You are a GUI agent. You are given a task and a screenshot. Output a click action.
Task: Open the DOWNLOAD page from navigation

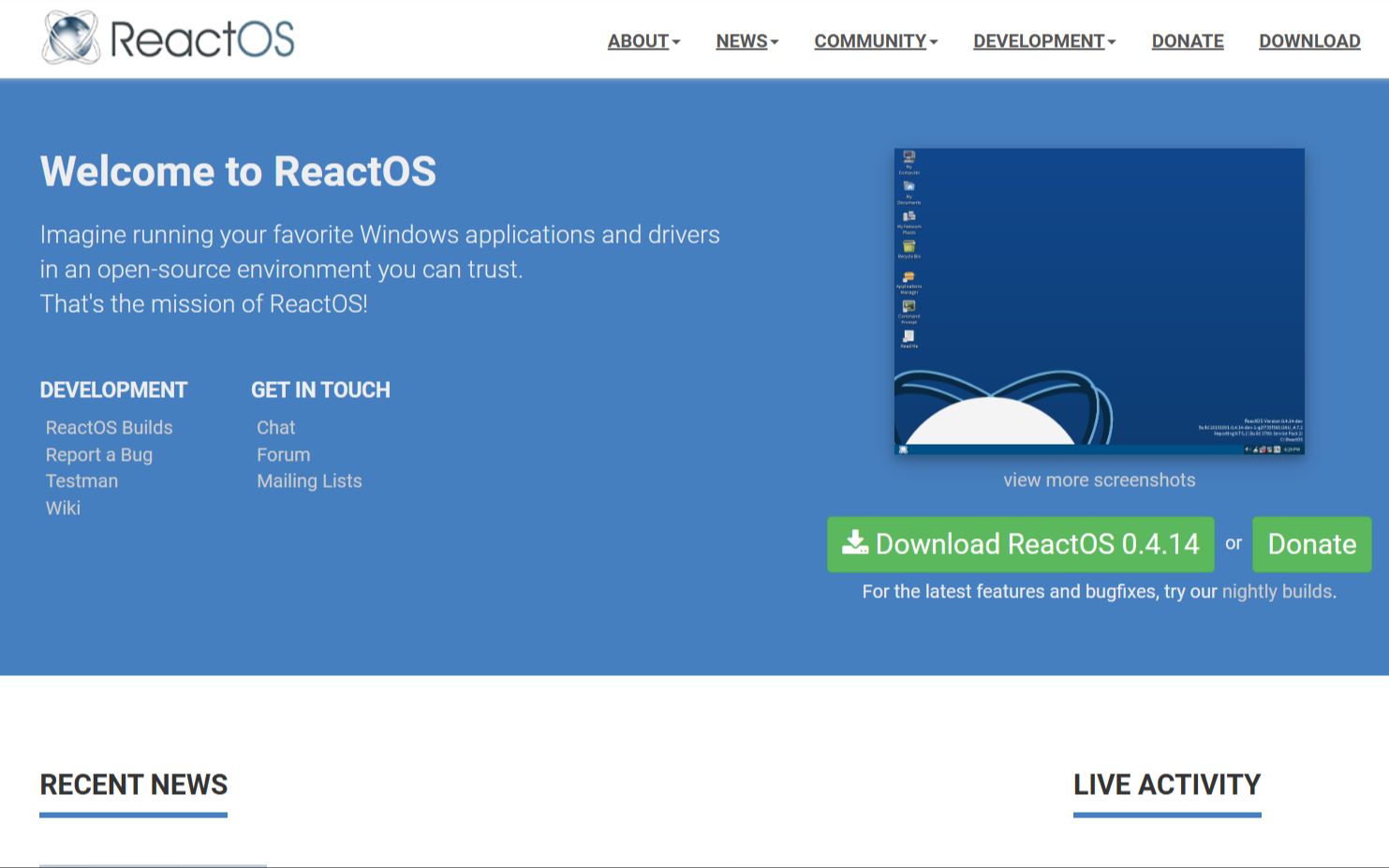click(x=1309, y=41)
